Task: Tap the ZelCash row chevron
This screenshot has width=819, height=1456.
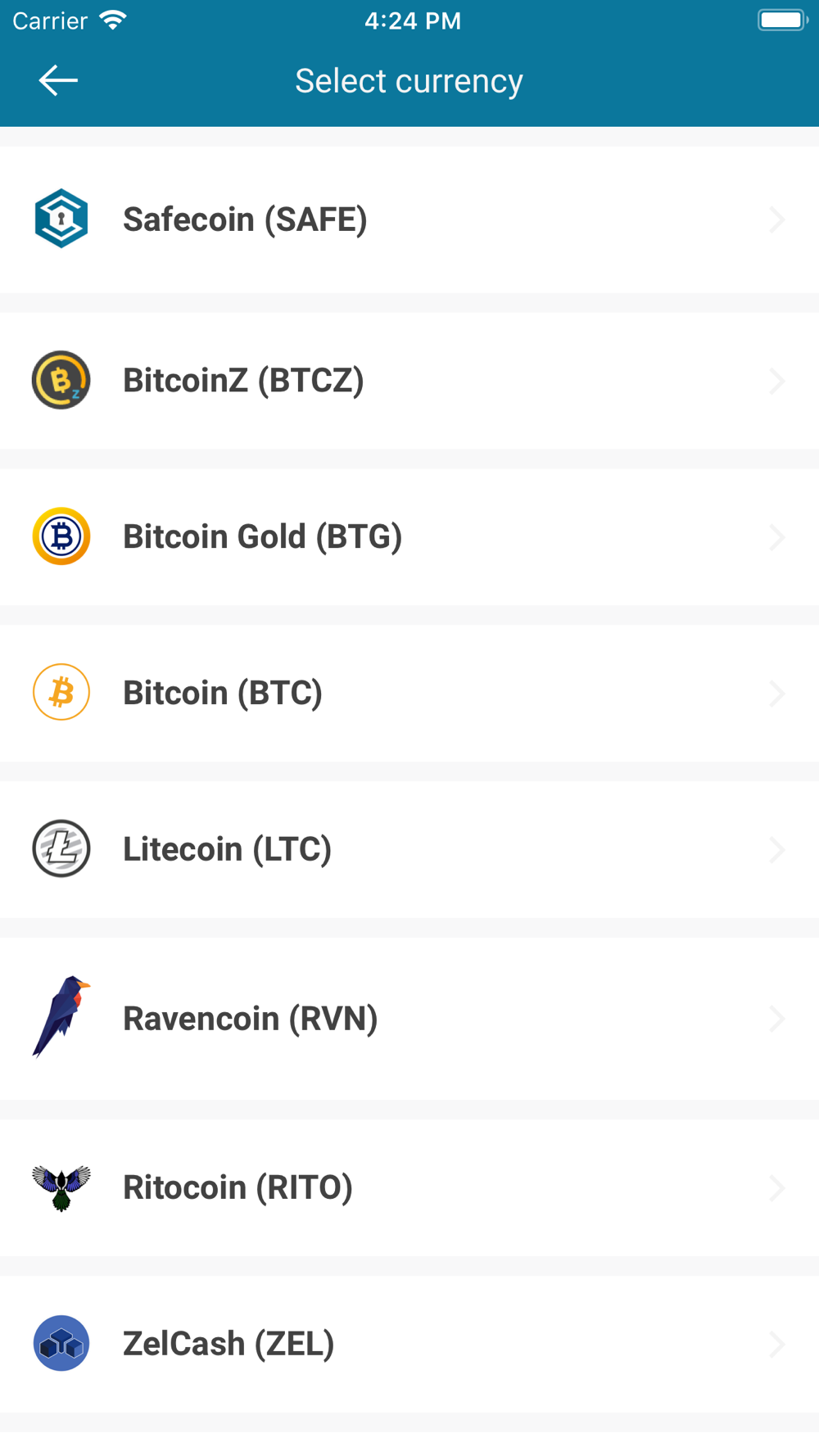Action: 777,1344
